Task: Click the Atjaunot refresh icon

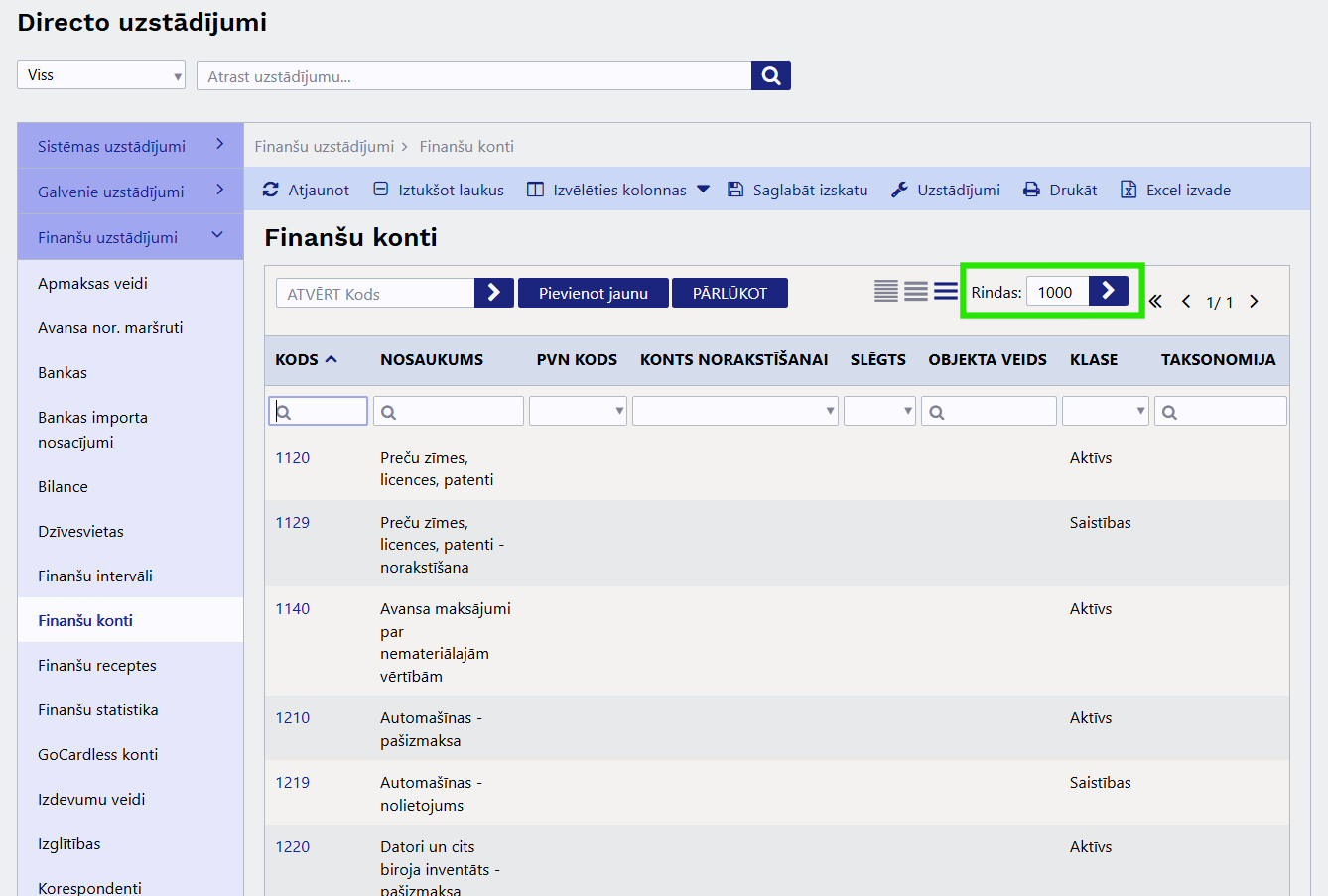Action: pos(271,190)
